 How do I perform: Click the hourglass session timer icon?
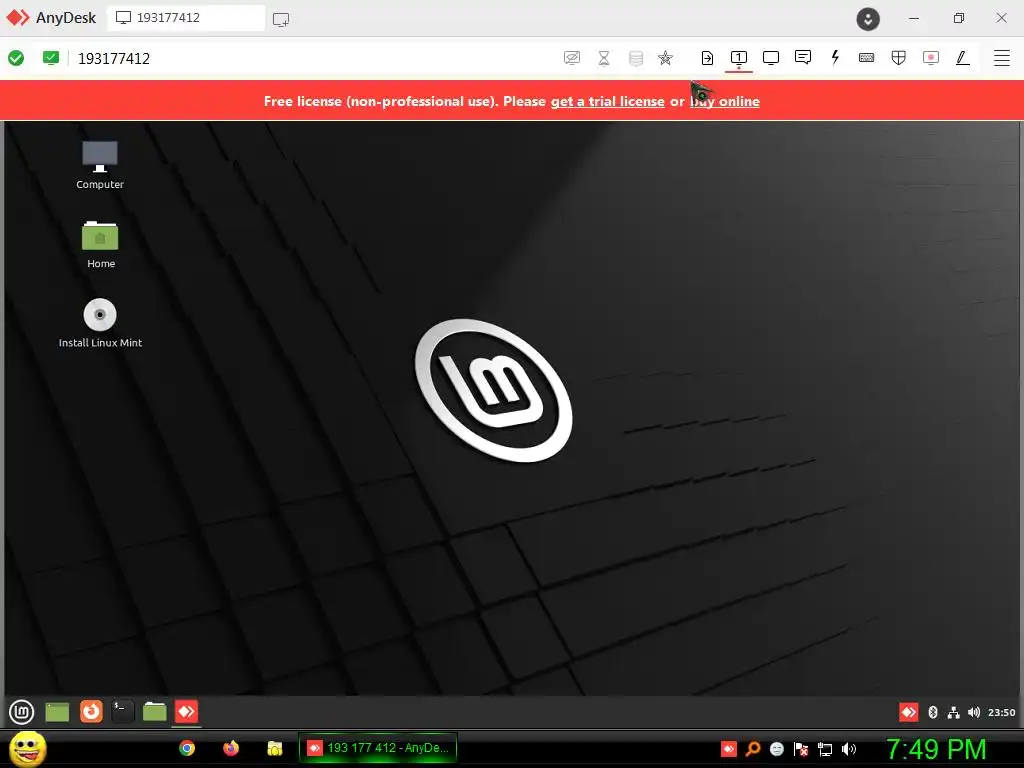604,58
